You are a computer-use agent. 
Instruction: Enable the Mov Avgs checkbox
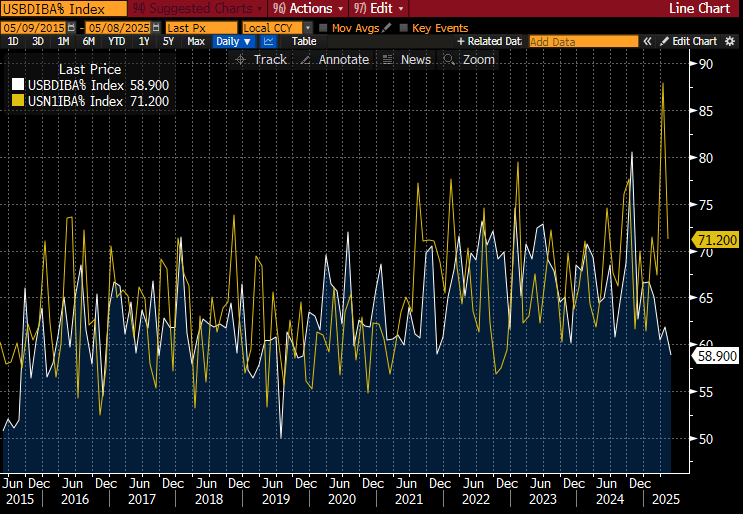[322, 27]
